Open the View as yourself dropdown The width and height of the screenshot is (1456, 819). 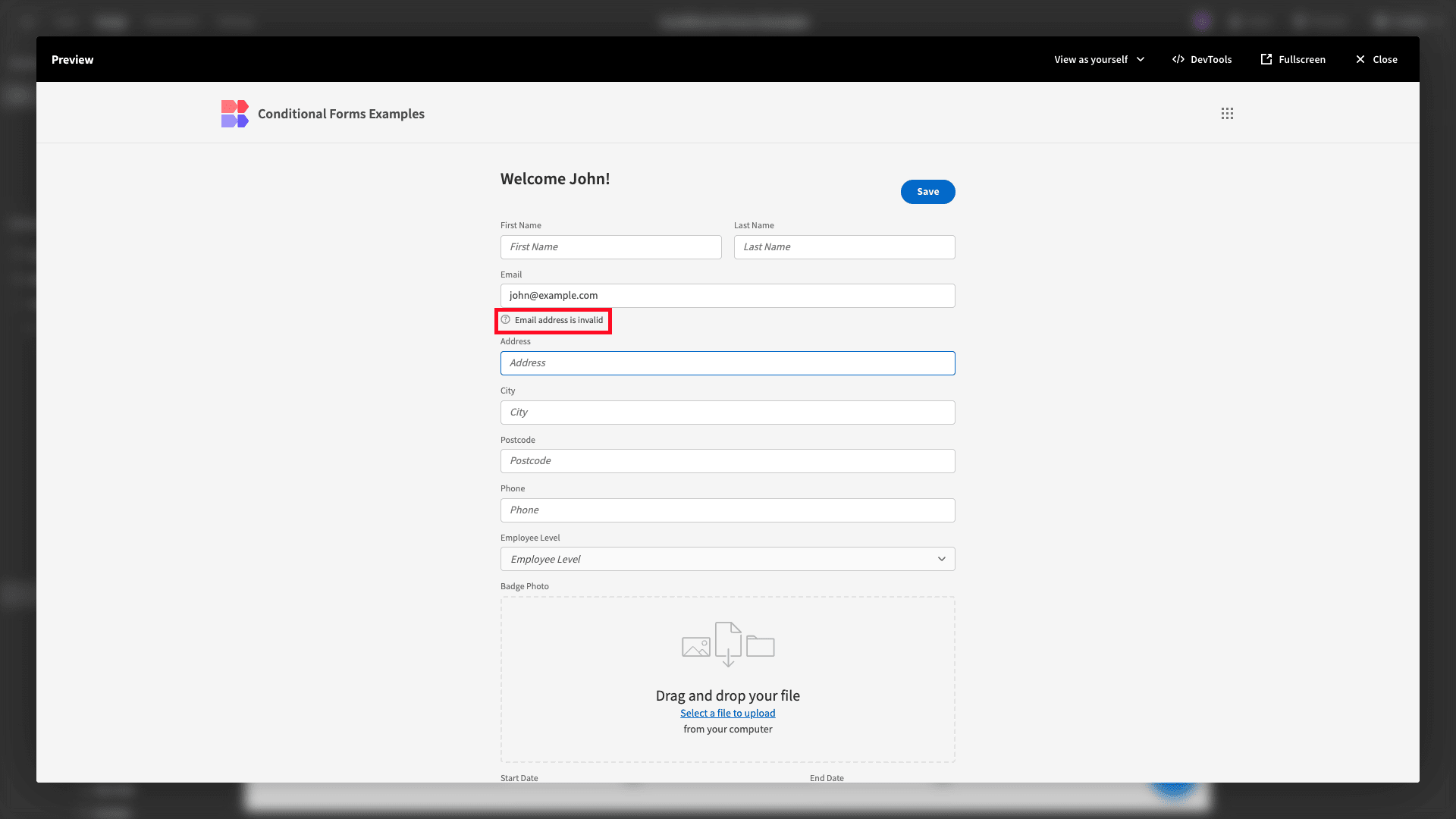pyautogui.click(x=1100, y=59)
